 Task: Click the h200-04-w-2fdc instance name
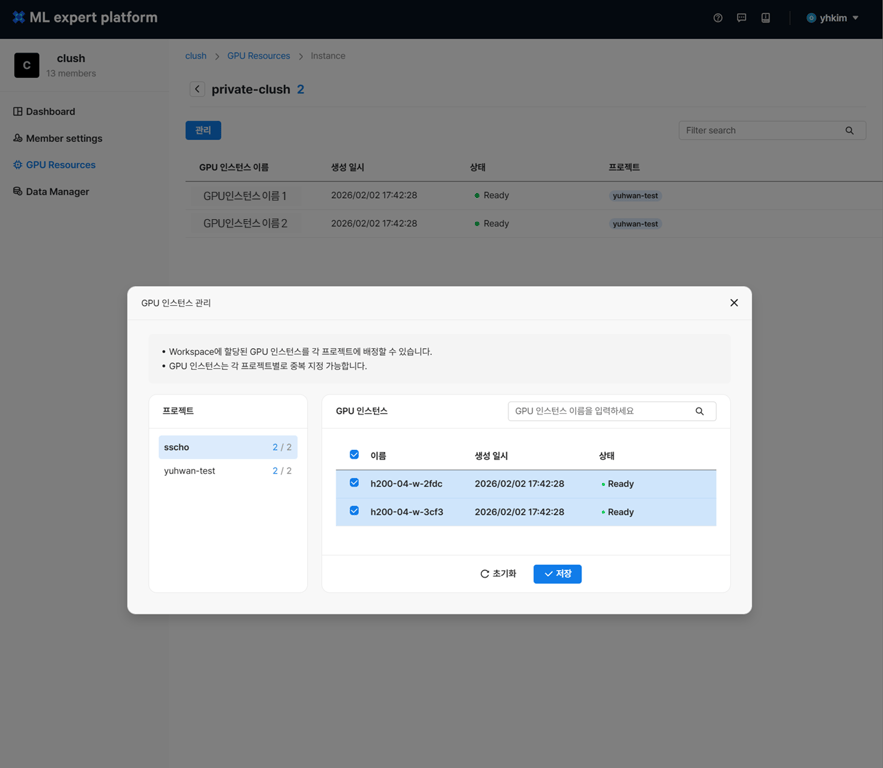406,484
